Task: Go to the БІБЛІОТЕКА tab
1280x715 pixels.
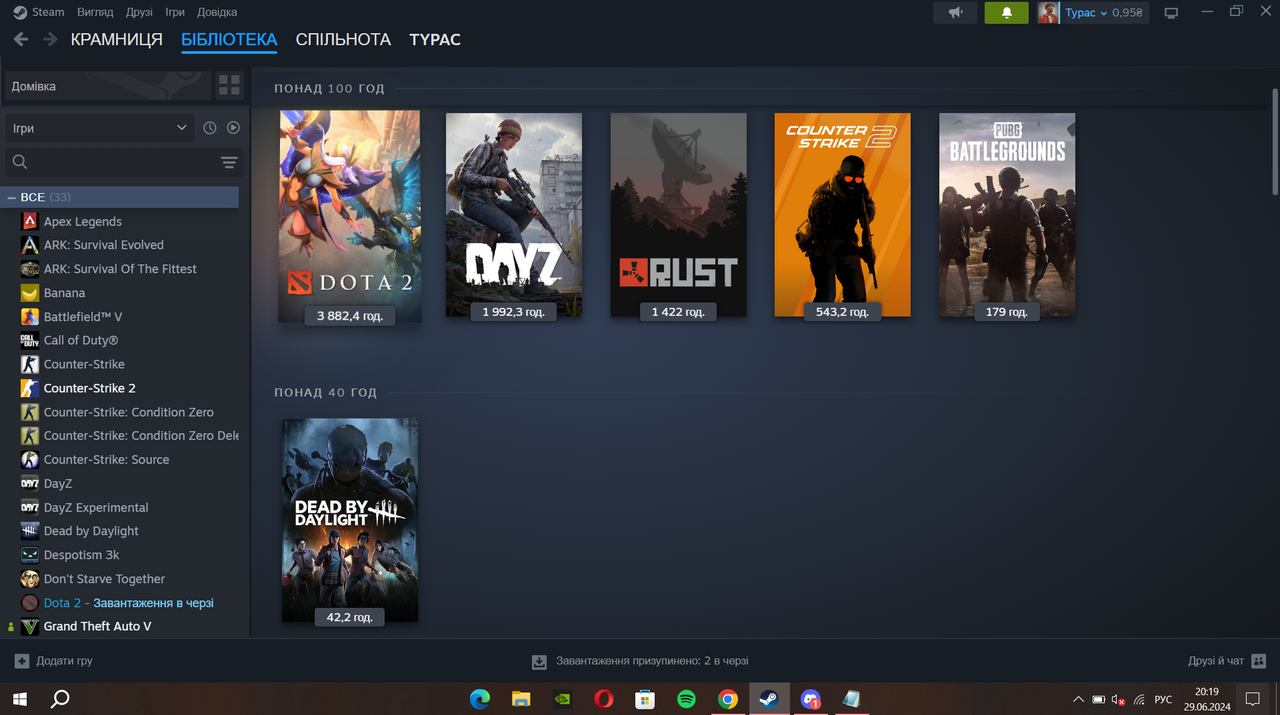Action: point(229,40)
